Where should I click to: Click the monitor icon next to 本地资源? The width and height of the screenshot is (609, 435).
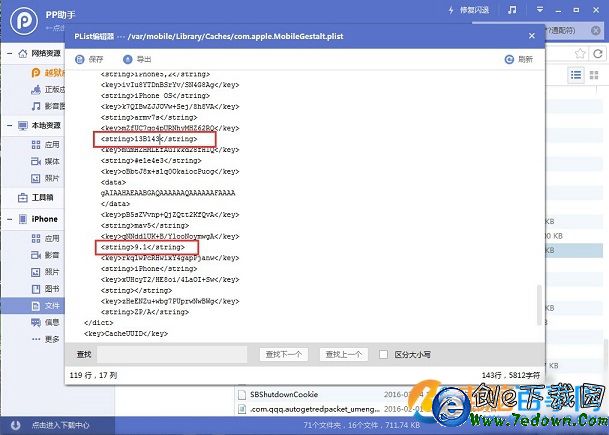coord(23,125)
